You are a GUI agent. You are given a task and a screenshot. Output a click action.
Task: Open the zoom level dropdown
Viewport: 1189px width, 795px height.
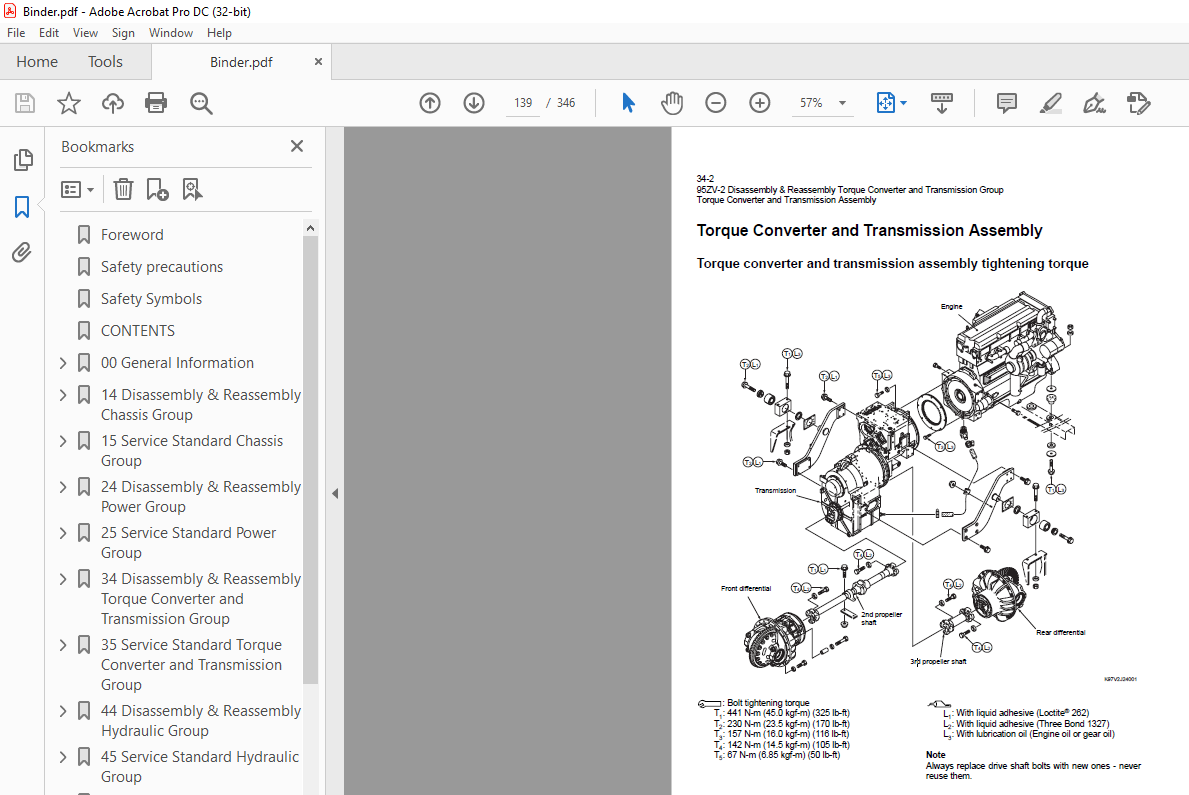[842, 103]
